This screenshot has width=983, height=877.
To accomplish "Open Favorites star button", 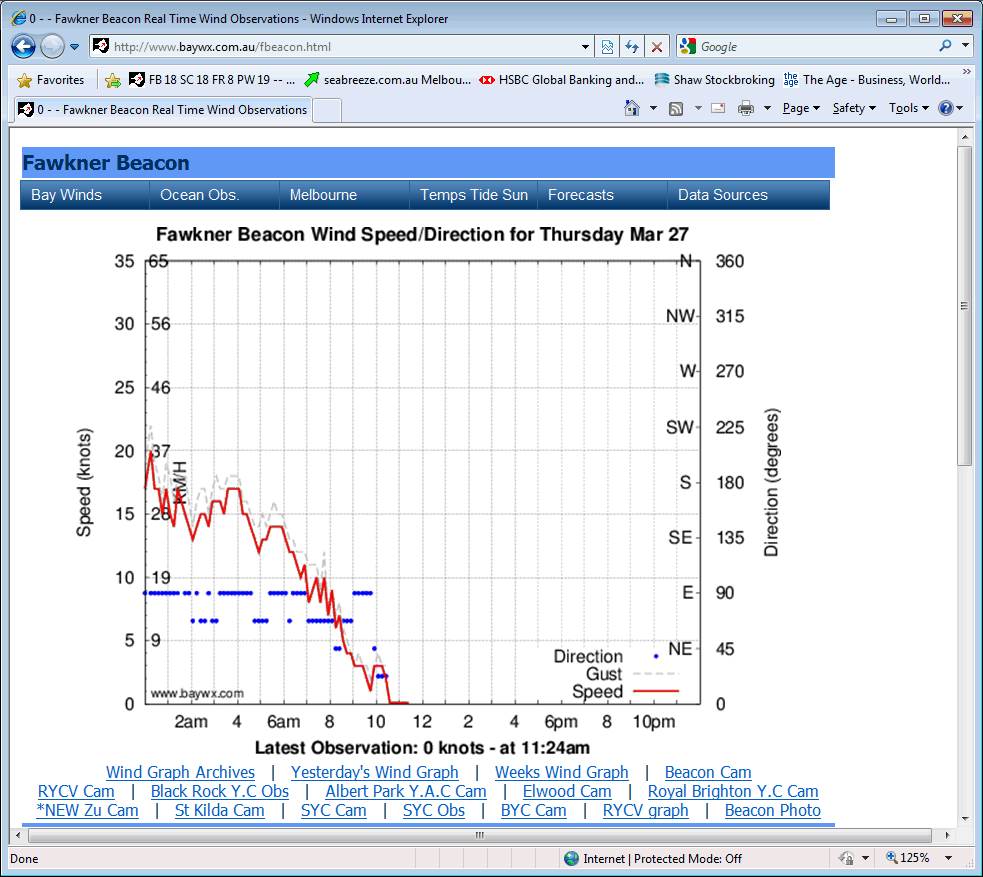I will point(52,80).
